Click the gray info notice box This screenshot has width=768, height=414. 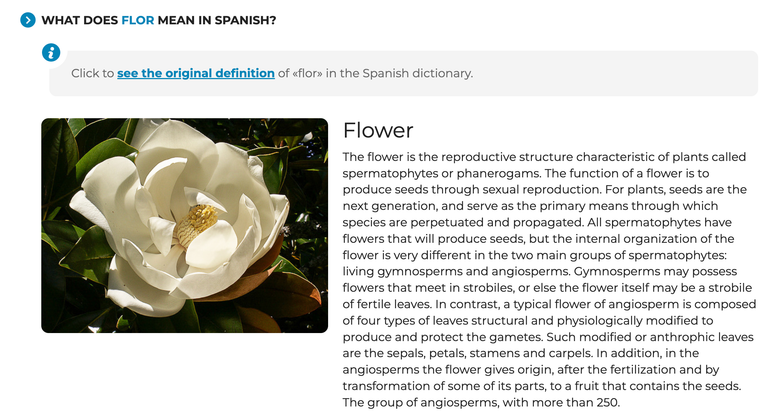tap(404, 73)
